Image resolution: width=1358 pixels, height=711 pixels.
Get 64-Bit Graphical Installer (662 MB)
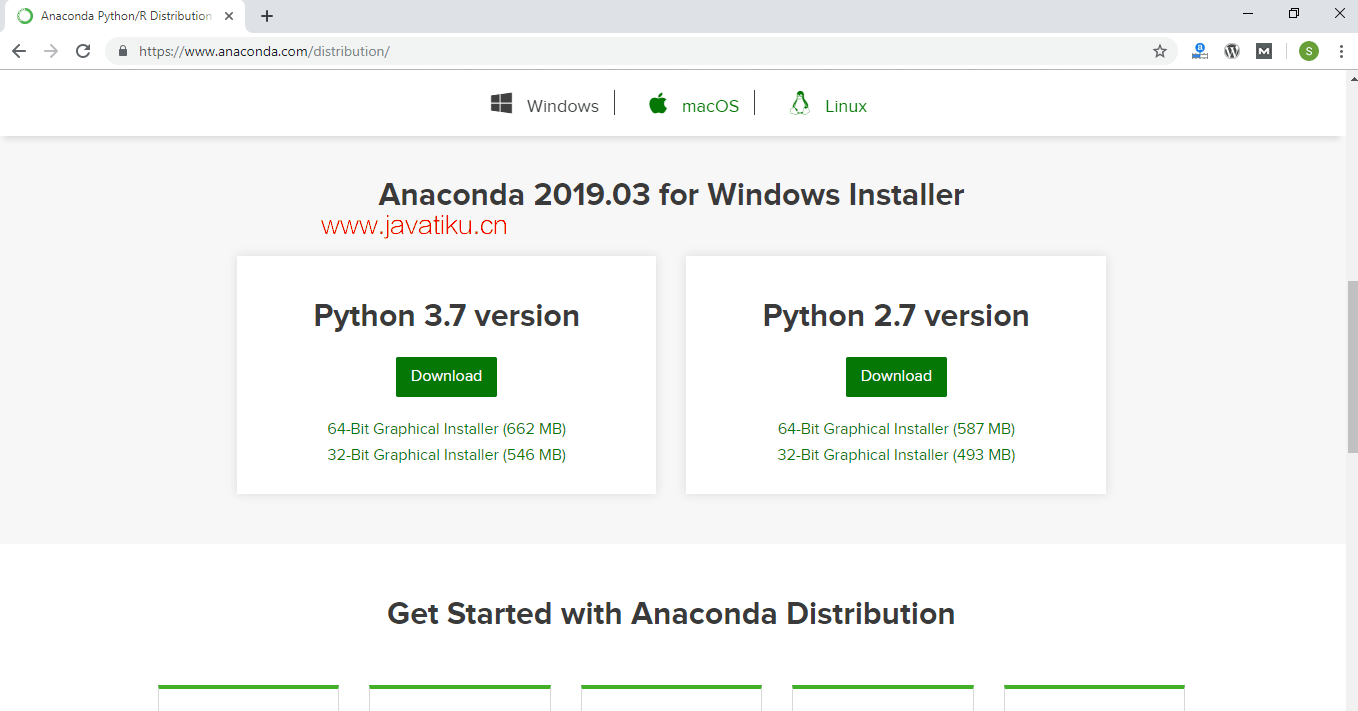tap(447, 429)
